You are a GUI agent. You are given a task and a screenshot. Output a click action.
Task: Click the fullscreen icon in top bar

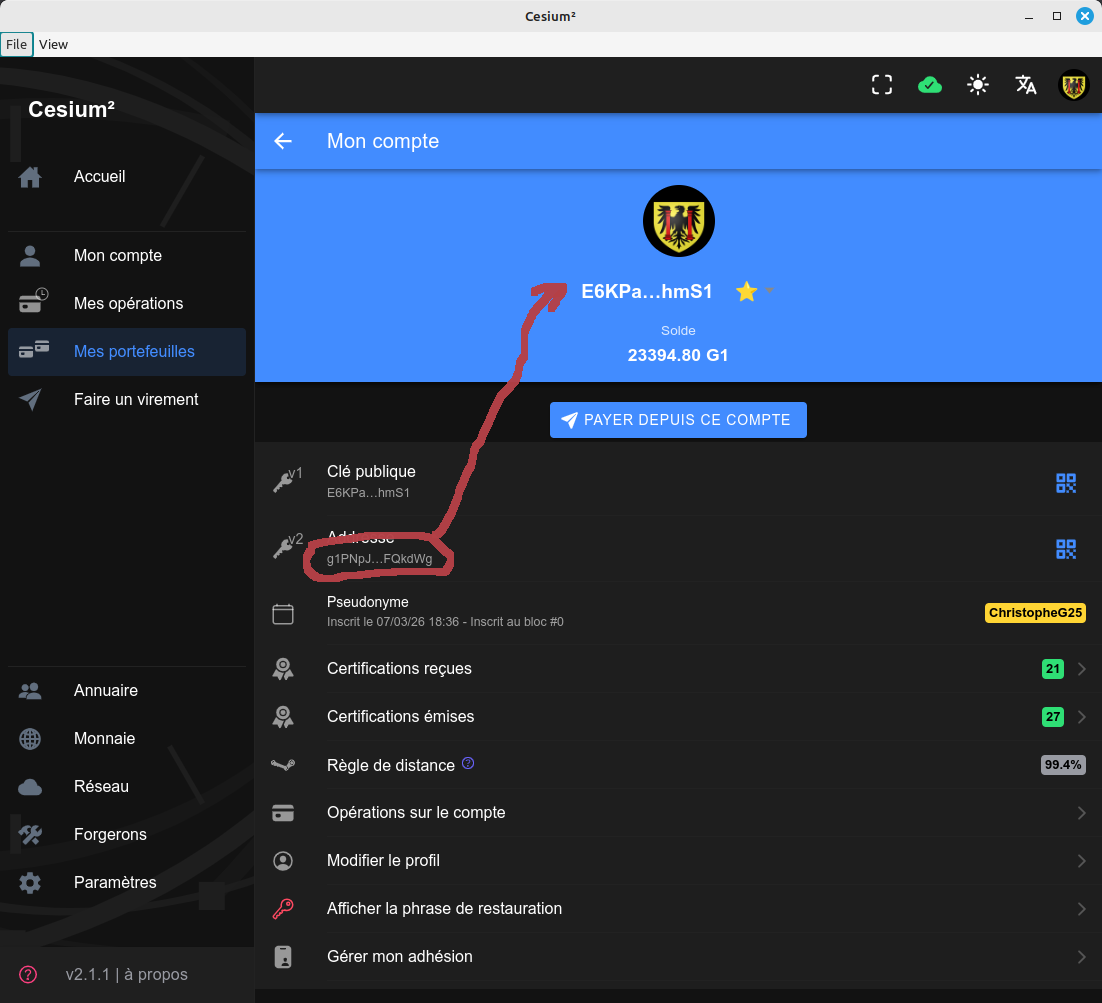881,85
